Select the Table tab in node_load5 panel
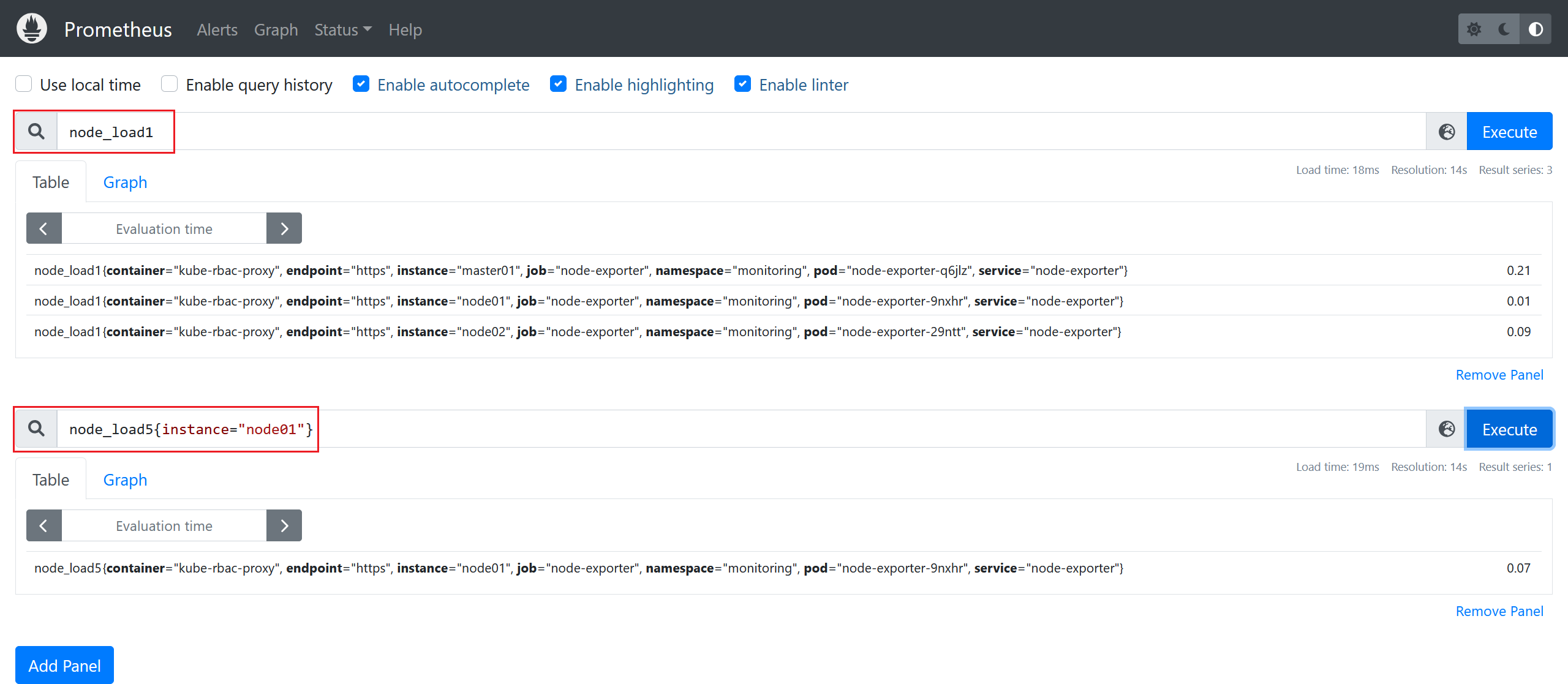Image resolution: width=1568 pixels, height=684 pixels. [x=51, y=479]
